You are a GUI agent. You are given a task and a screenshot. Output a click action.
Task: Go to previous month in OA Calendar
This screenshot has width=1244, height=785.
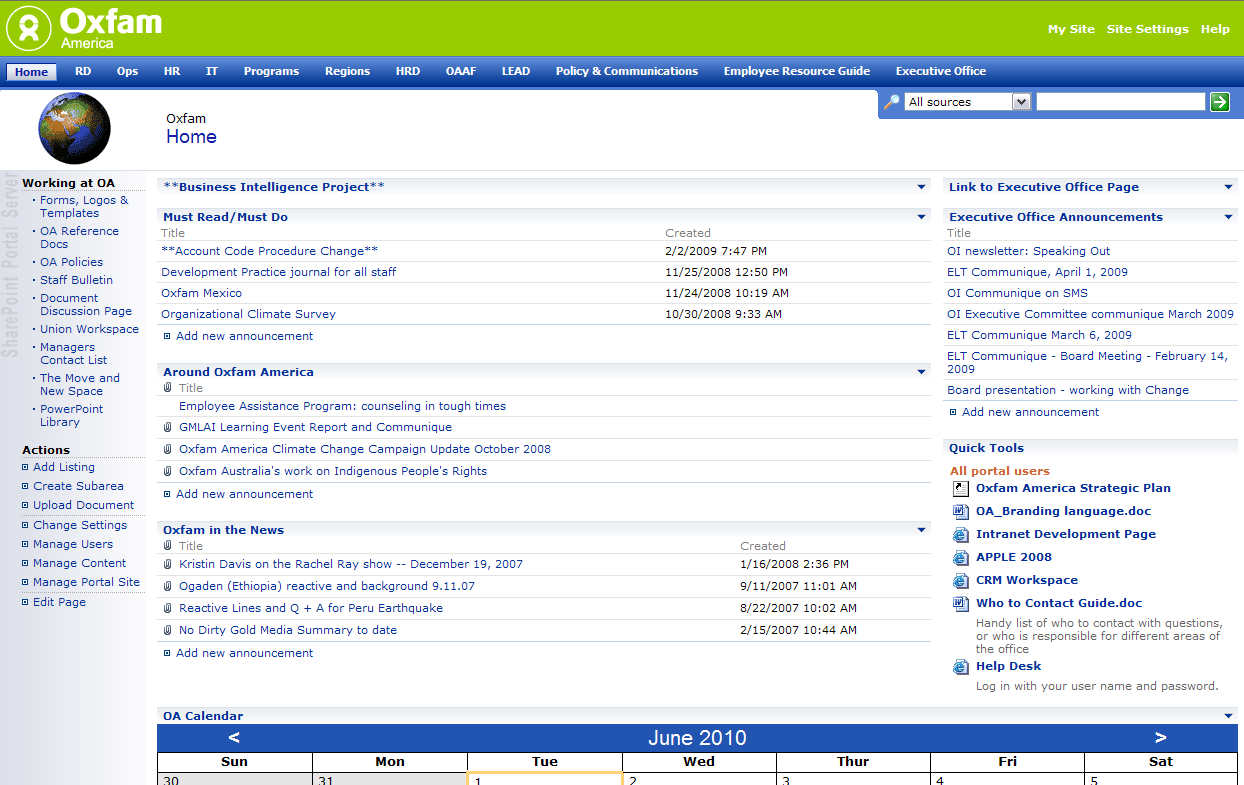pos(234,738)
